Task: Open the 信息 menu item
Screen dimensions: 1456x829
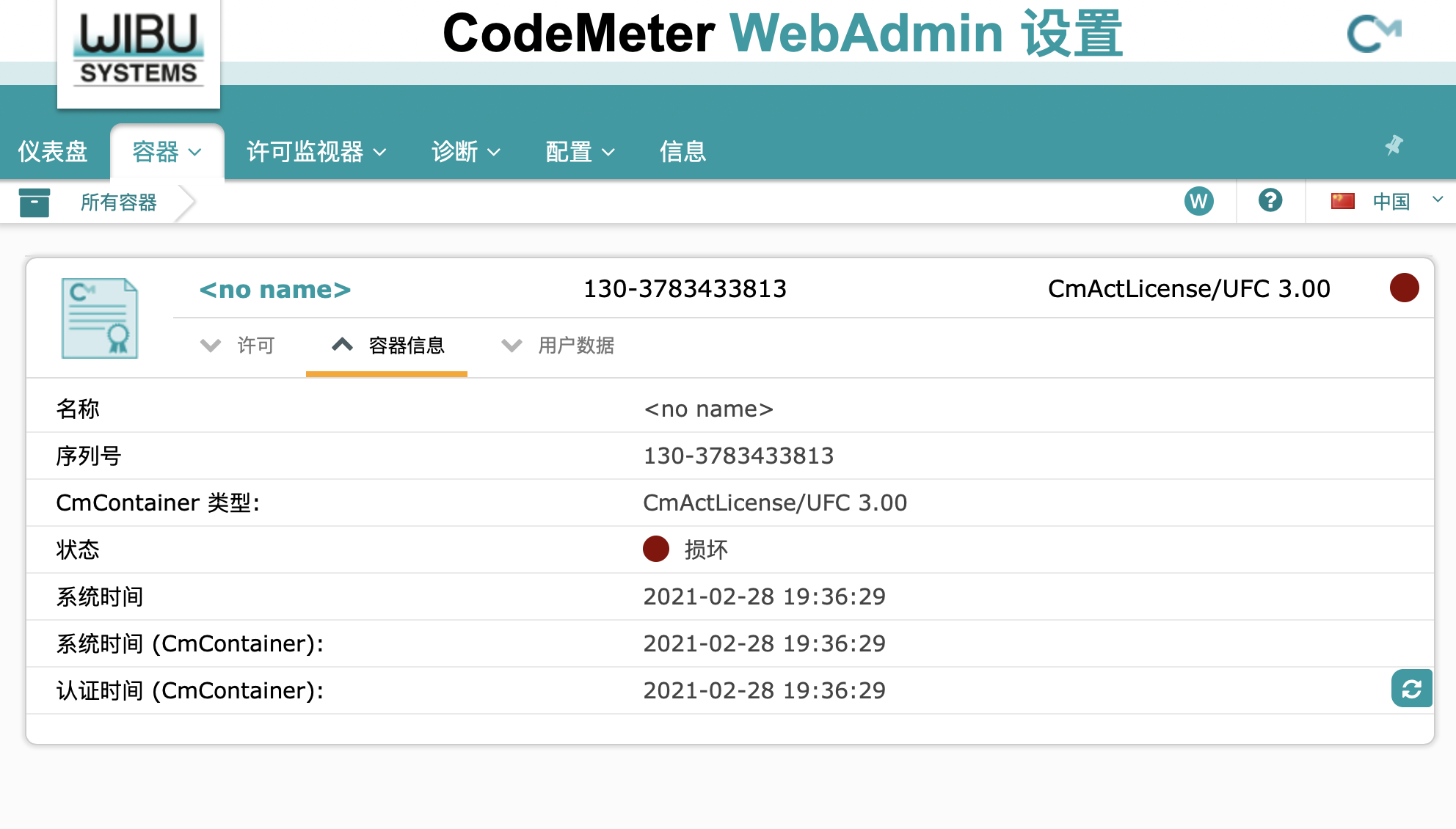Action: pyautogui.click(x=682, y=152)
